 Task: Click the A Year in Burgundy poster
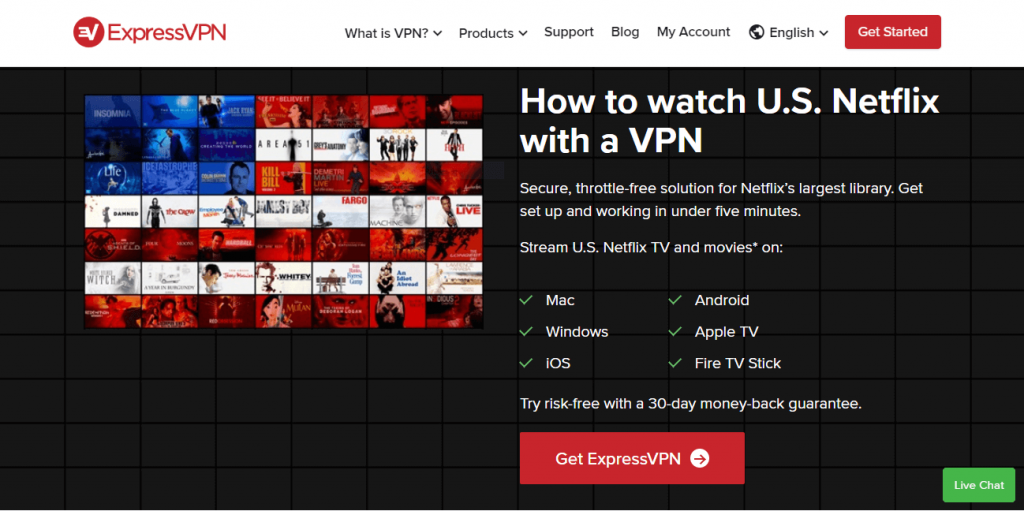click(x=169, y=278)
